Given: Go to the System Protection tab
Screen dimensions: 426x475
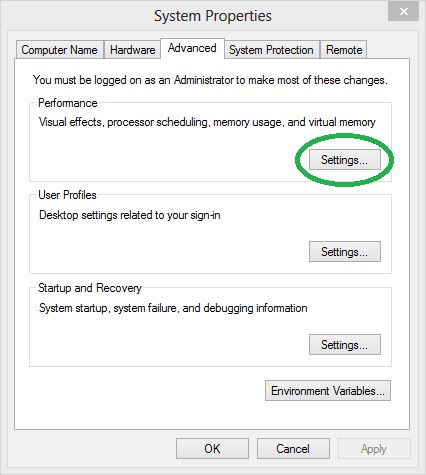Looking at the screenshot, I should [x=271, y=50].
